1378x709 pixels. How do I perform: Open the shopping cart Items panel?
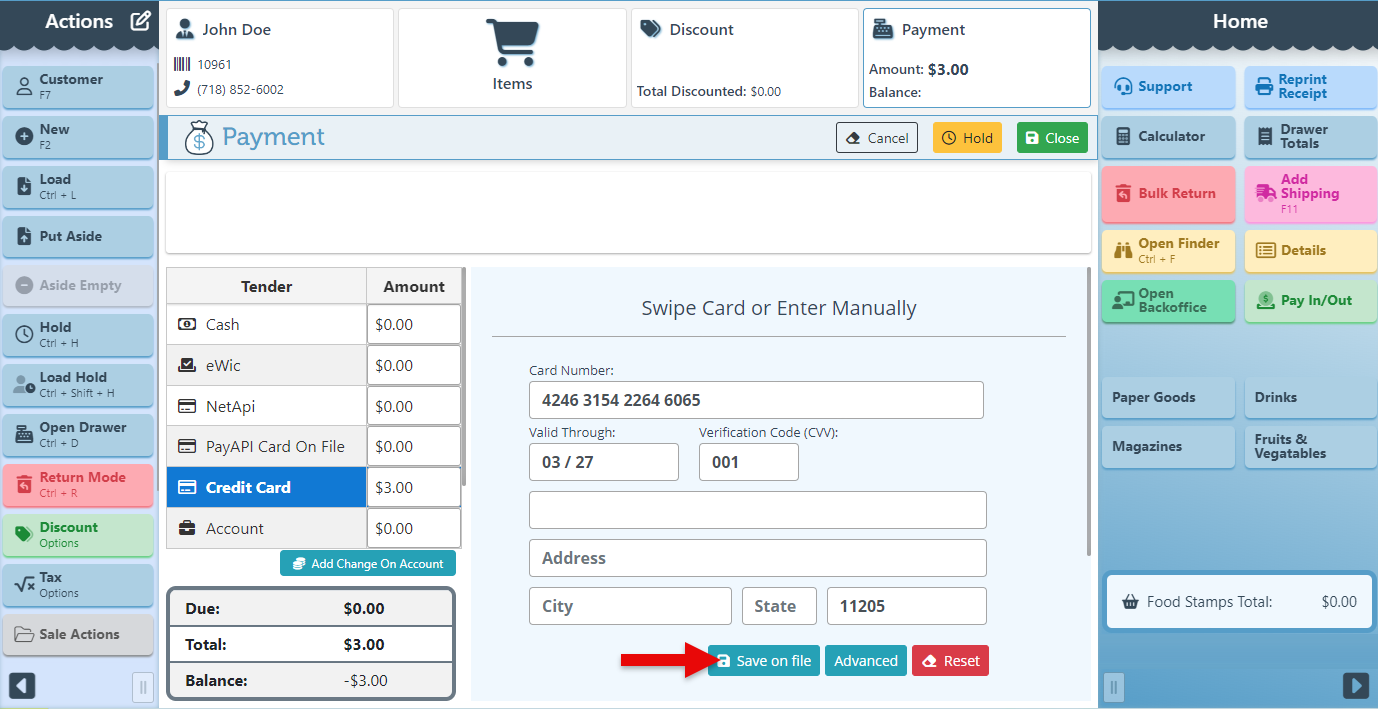[512, 58]
